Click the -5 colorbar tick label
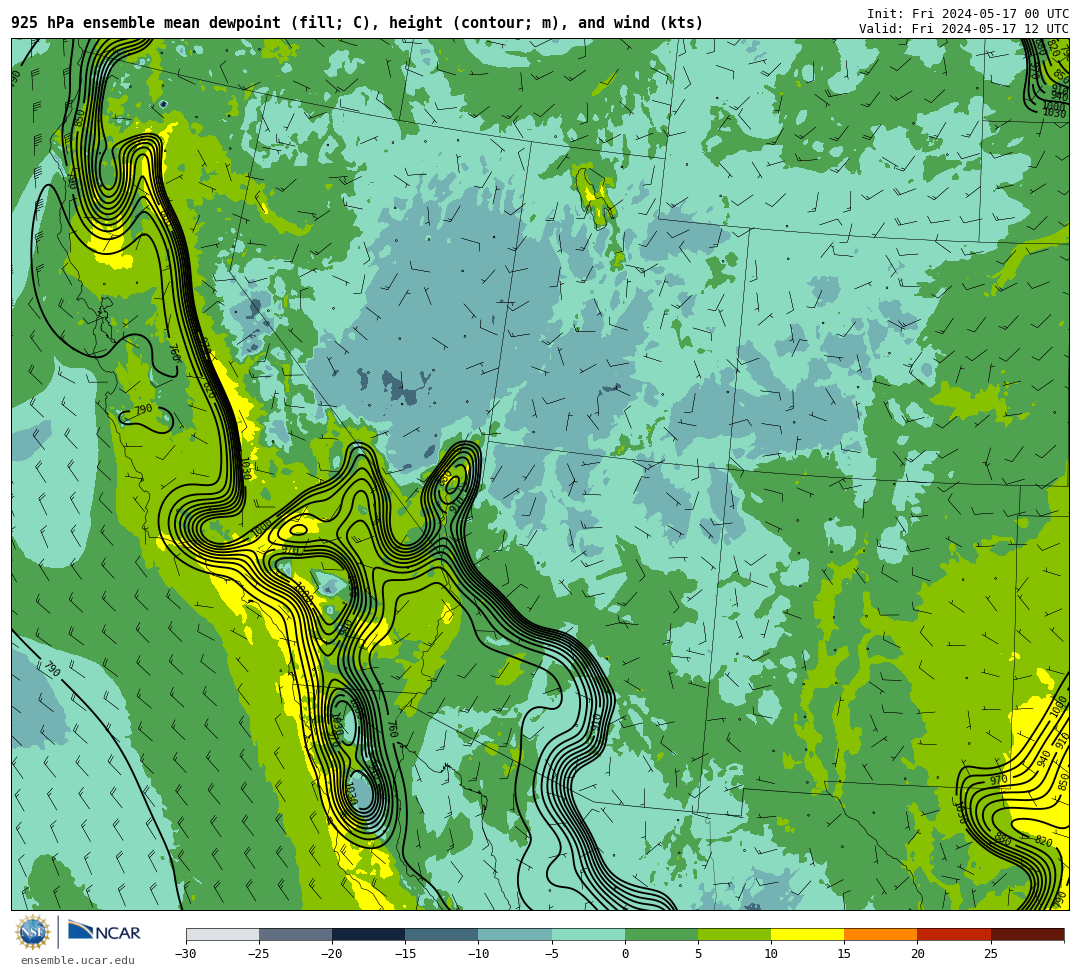This screenshot has width=1080, height=973. 552,954
